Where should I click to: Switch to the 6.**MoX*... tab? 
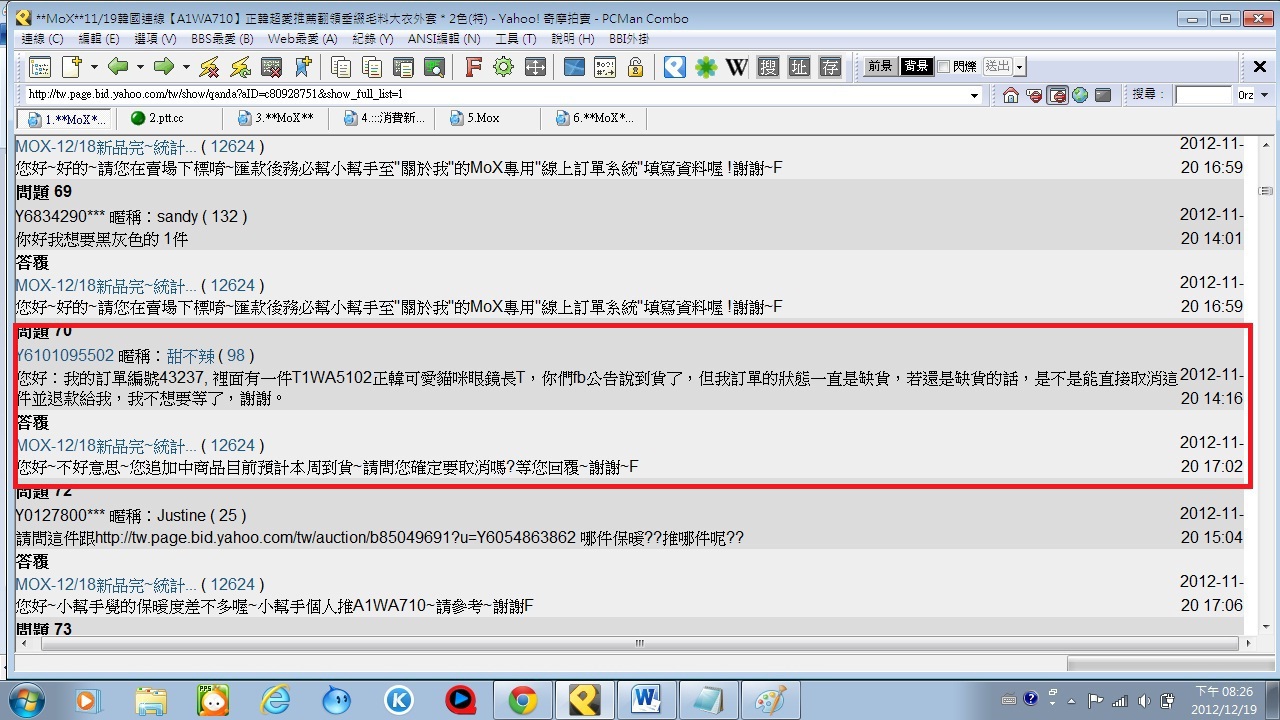[x=594, y=118]
